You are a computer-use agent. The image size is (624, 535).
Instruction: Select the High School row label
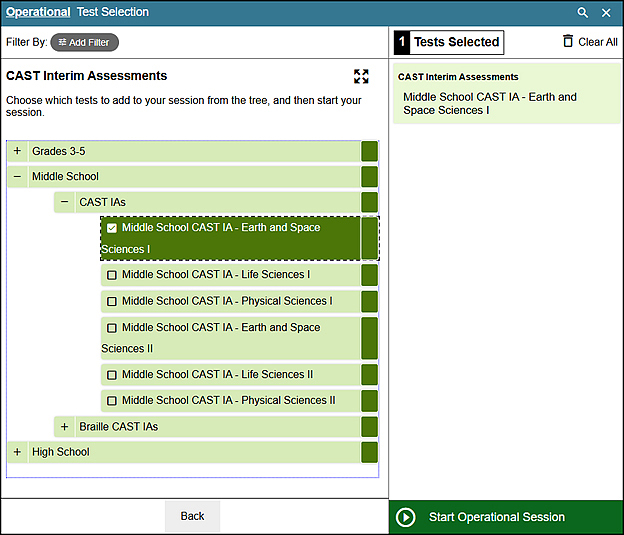(61, 452)
